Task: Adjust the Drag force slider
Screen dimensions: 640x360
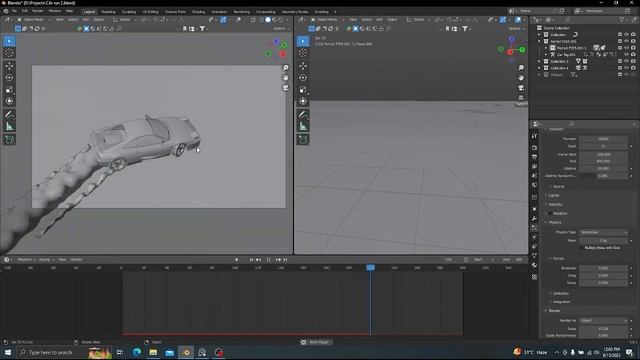Action: tap(603, 276)
